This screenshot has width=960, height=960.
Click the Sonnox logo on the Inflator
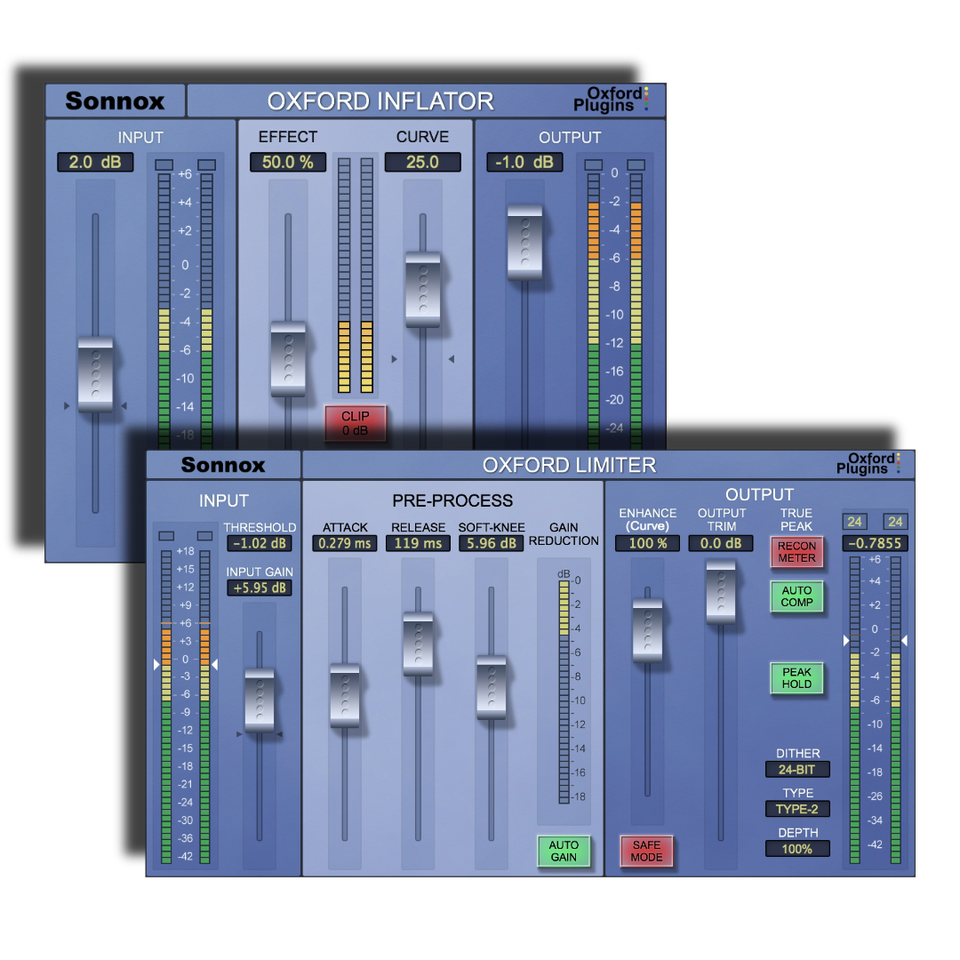coord(115,101)
